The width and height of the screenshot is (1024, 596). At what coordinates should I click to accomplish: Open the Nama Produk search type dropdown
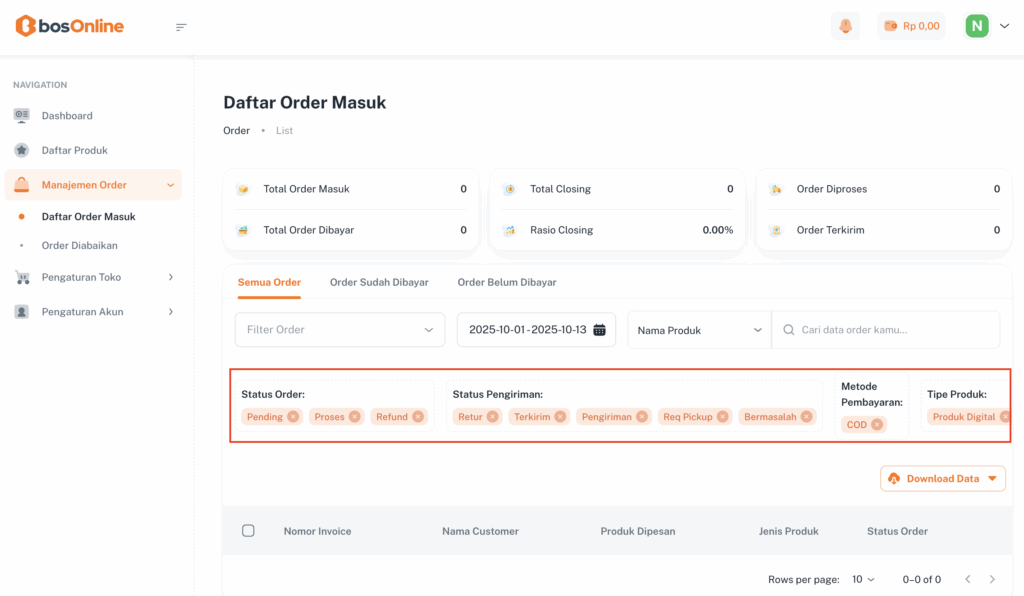pos(699,330)
